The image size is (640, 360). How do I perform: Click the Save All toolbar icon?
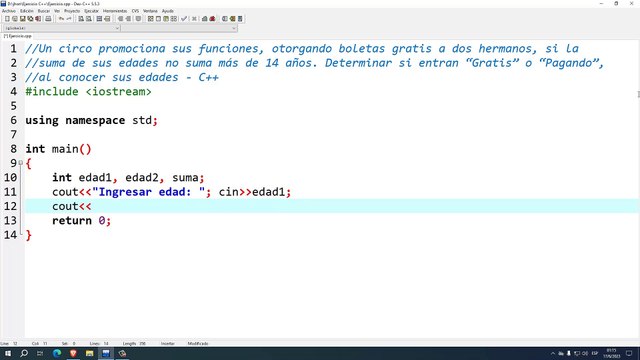pos(30,19)
